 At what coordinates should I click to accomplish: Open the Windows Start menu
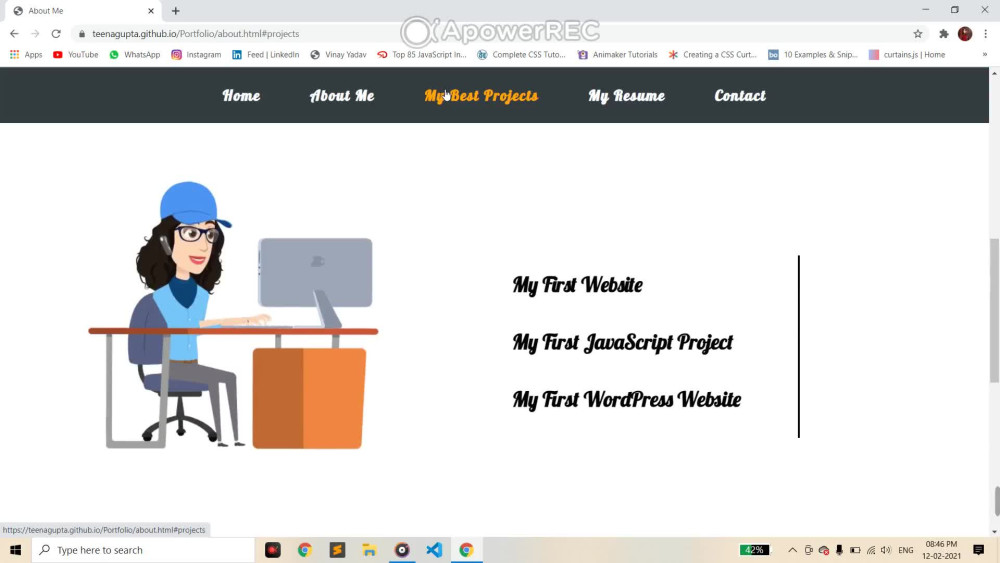15,550
